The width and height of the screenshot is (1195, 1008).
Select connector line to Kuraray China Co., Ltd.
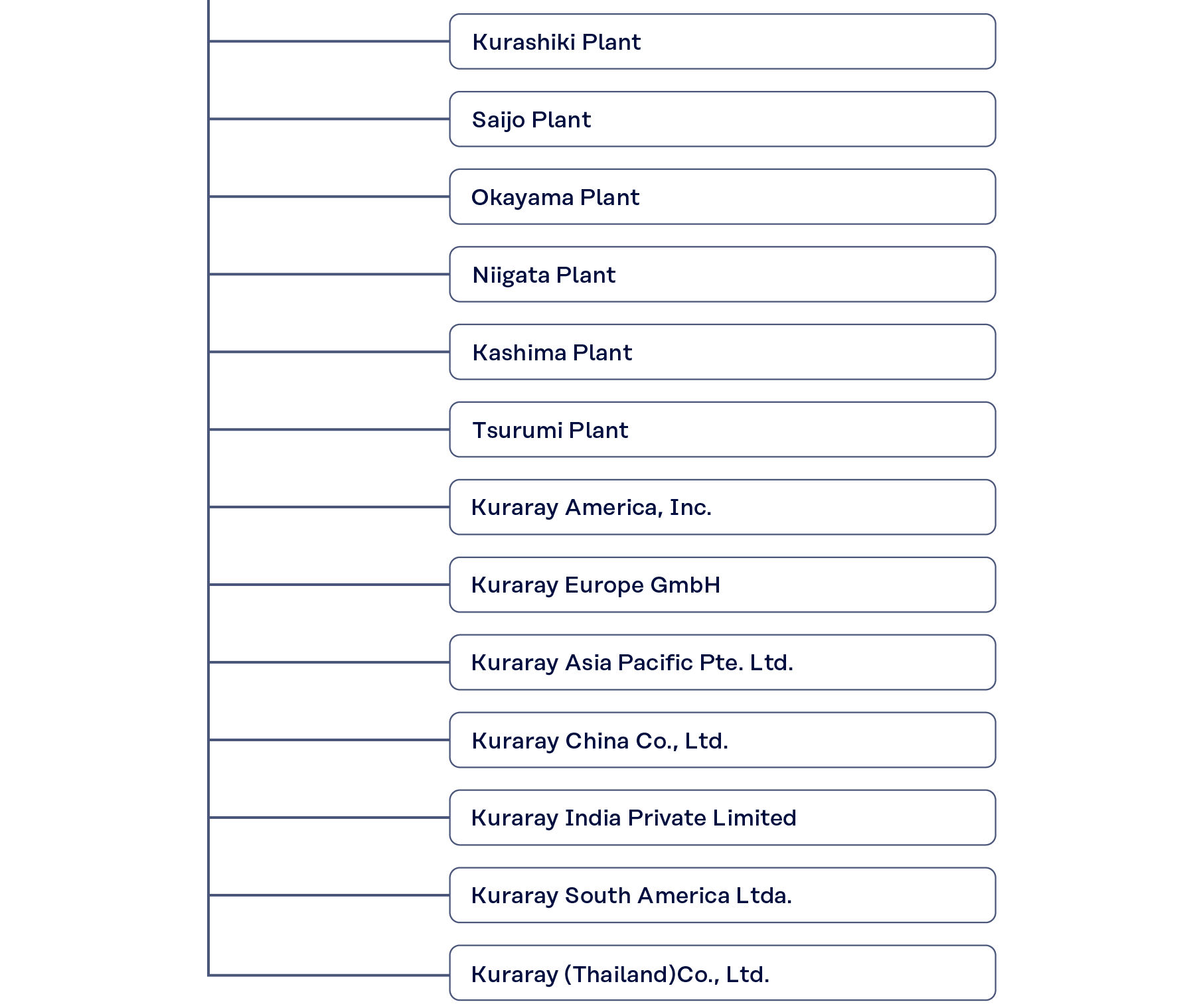tap(329, 740)
